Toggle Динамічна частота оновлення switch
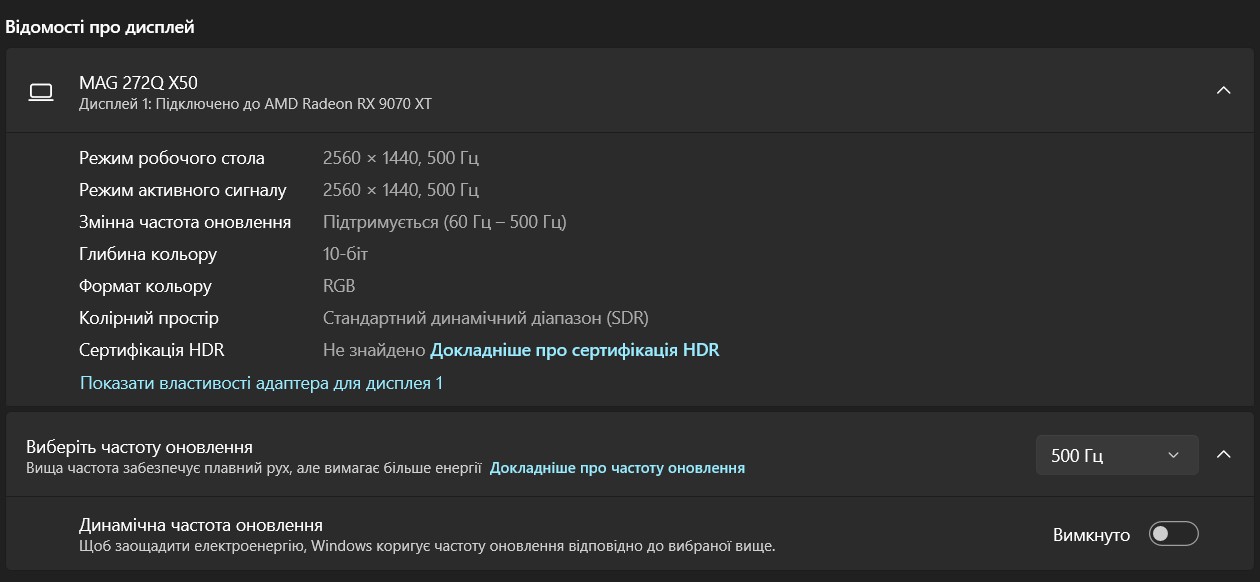Screen dimensions: 1260x582 point(1173,534)
